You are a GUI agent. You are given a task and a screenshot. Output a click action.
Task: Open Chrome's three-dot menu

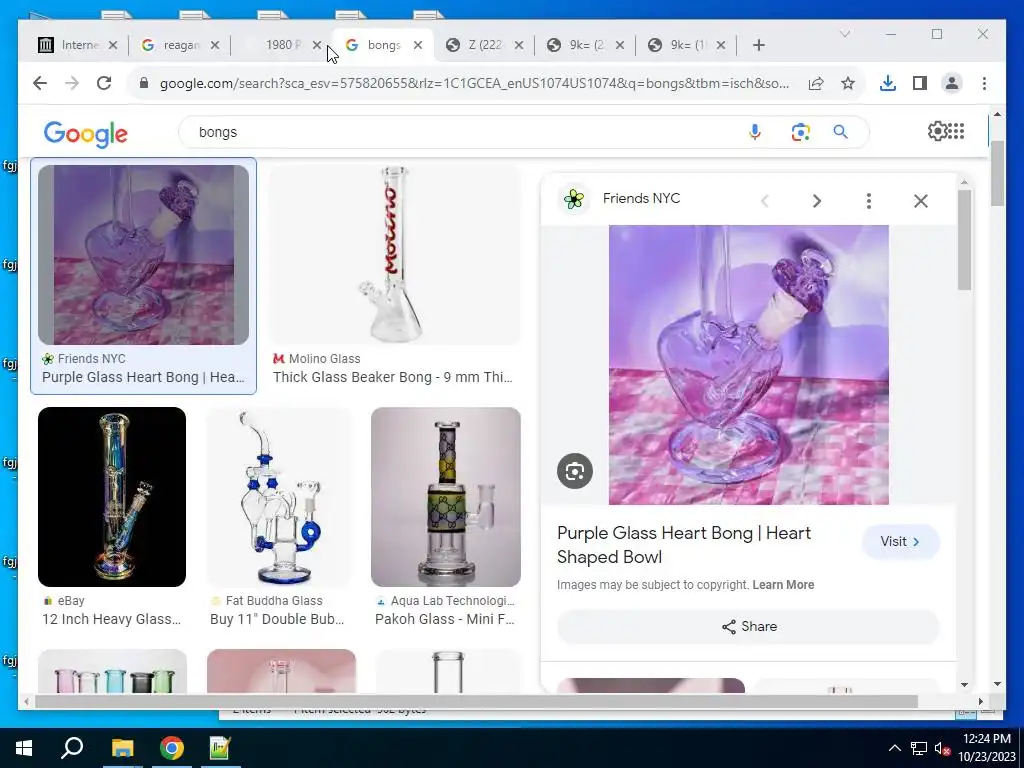(984, 83)
